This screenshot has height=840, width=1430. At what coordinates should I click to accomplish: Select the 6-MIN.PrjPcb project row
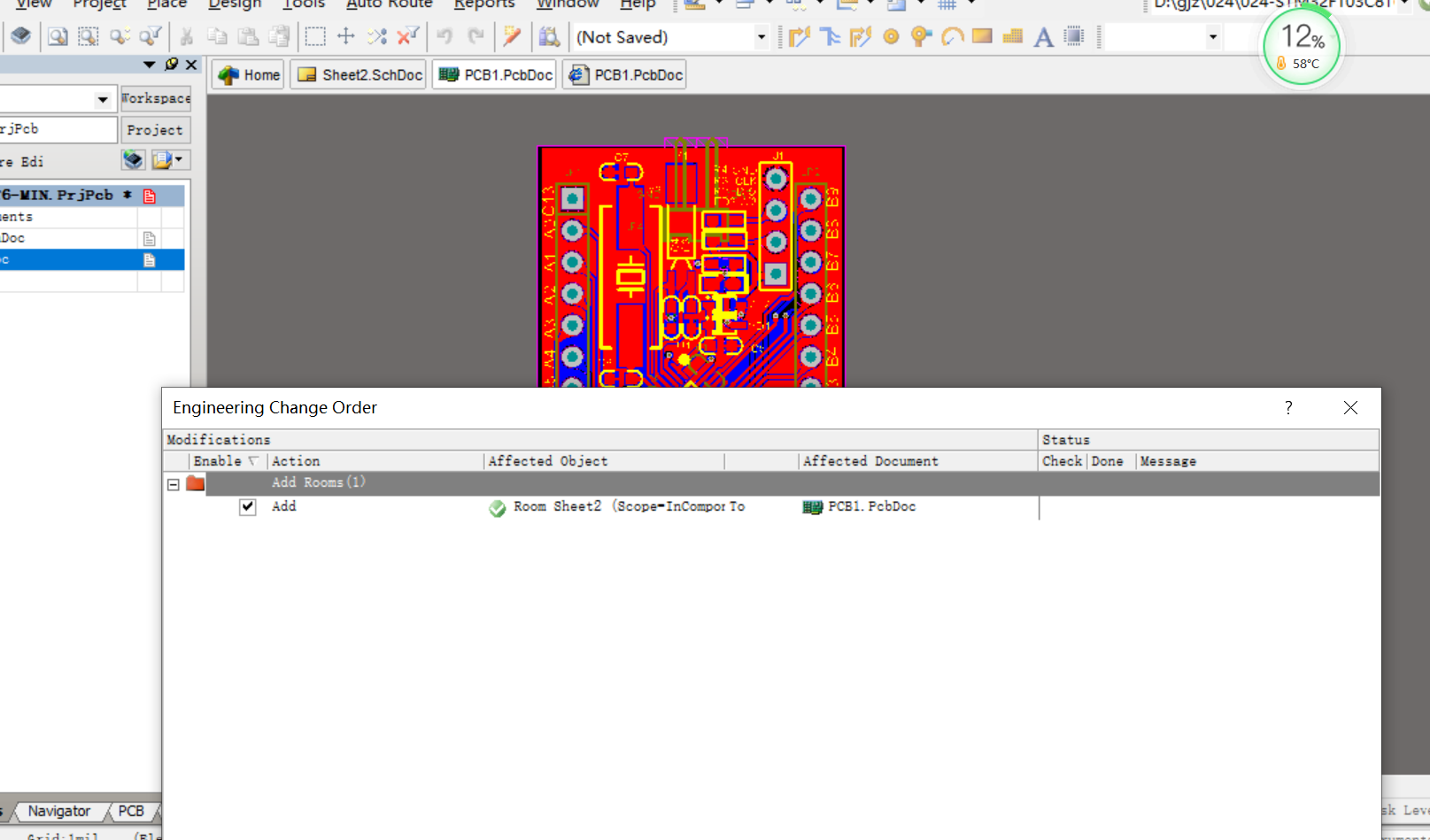tap(92, 195)
